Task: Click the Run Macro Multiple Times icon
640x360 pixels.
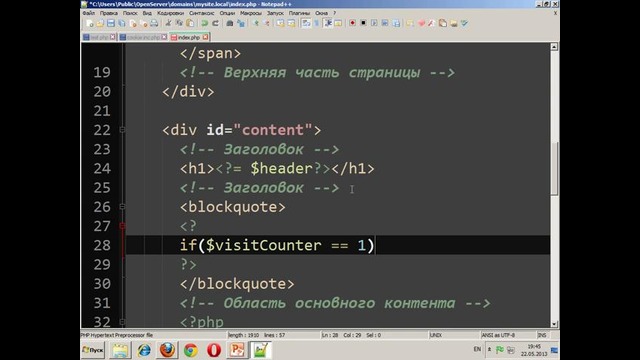Action: coord(385,23)
